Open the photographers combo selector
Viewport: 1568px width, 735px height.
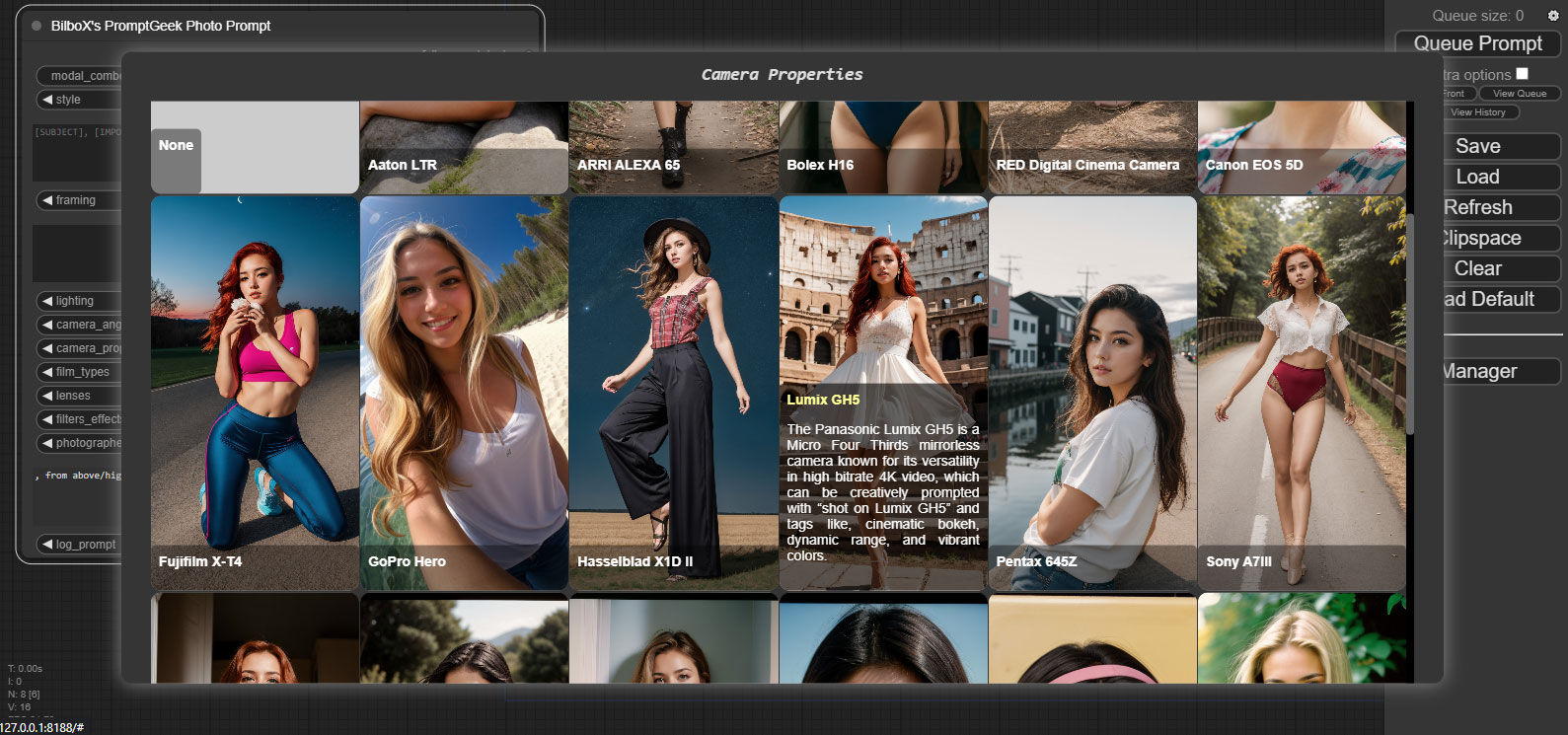pyautogui.click(x=79, y=443)
